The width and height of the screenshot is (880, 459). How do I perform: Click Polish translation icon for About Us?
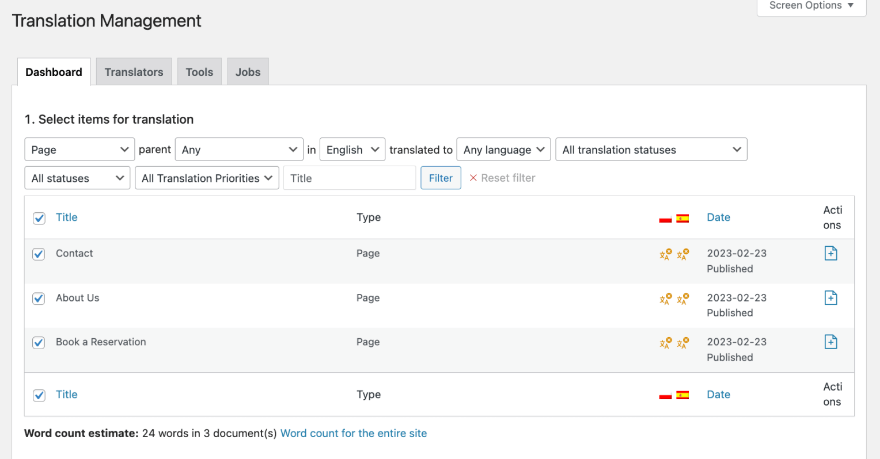tap(666, 298)
